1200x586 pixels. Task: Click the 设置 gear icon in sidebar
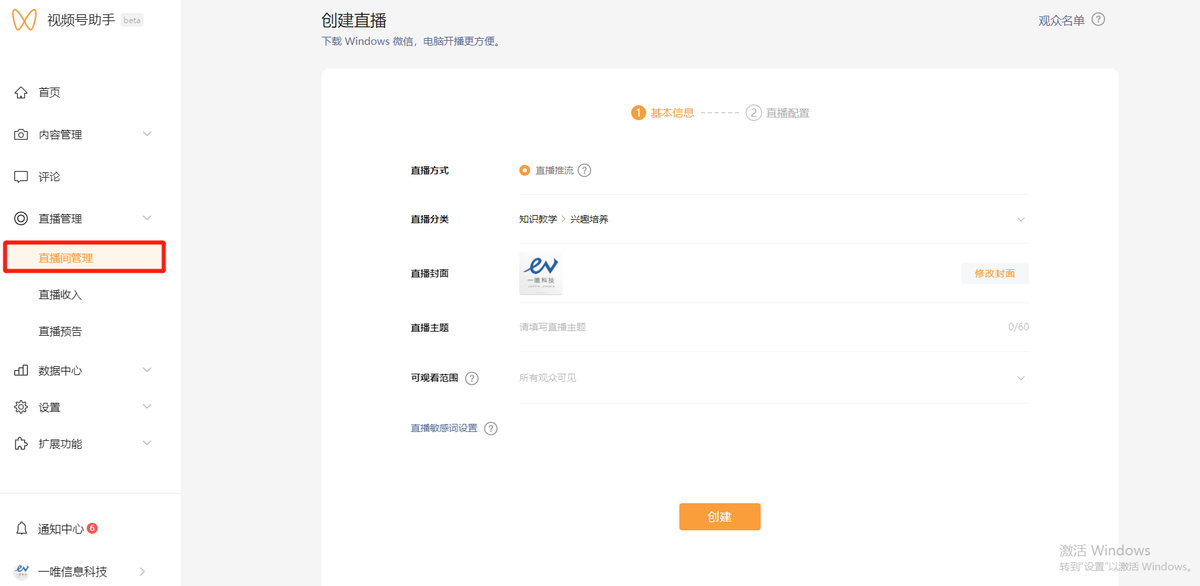[21, 407]
